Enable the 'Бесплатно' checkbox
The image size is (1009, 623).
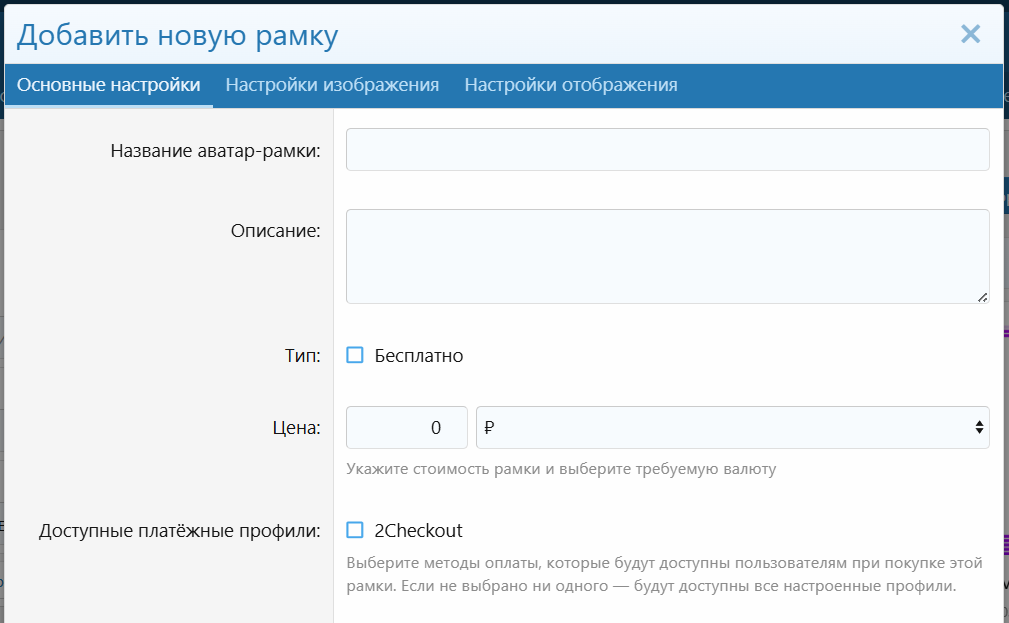coord(355,355)
